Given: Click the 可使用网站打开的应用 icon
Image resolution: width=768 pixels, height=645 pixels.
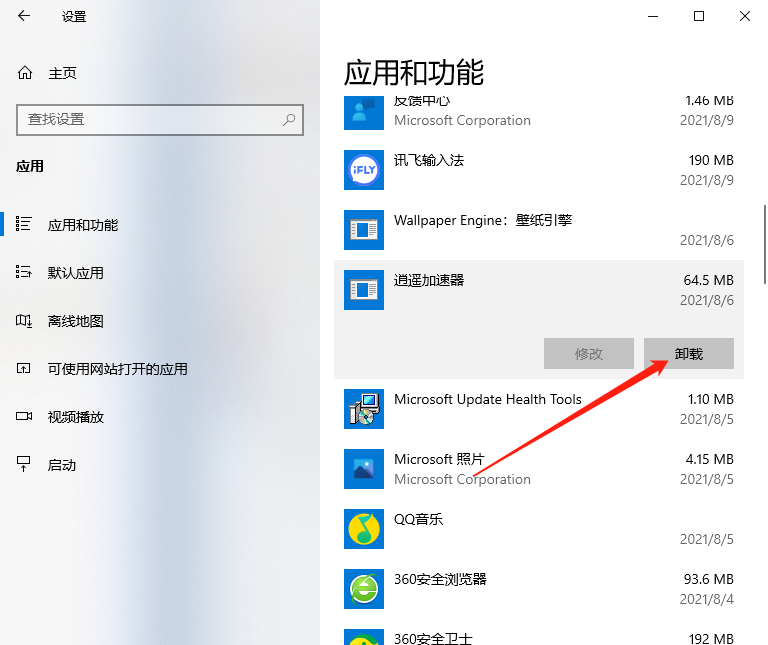Looking at the screenshot, I should (24, 368).
